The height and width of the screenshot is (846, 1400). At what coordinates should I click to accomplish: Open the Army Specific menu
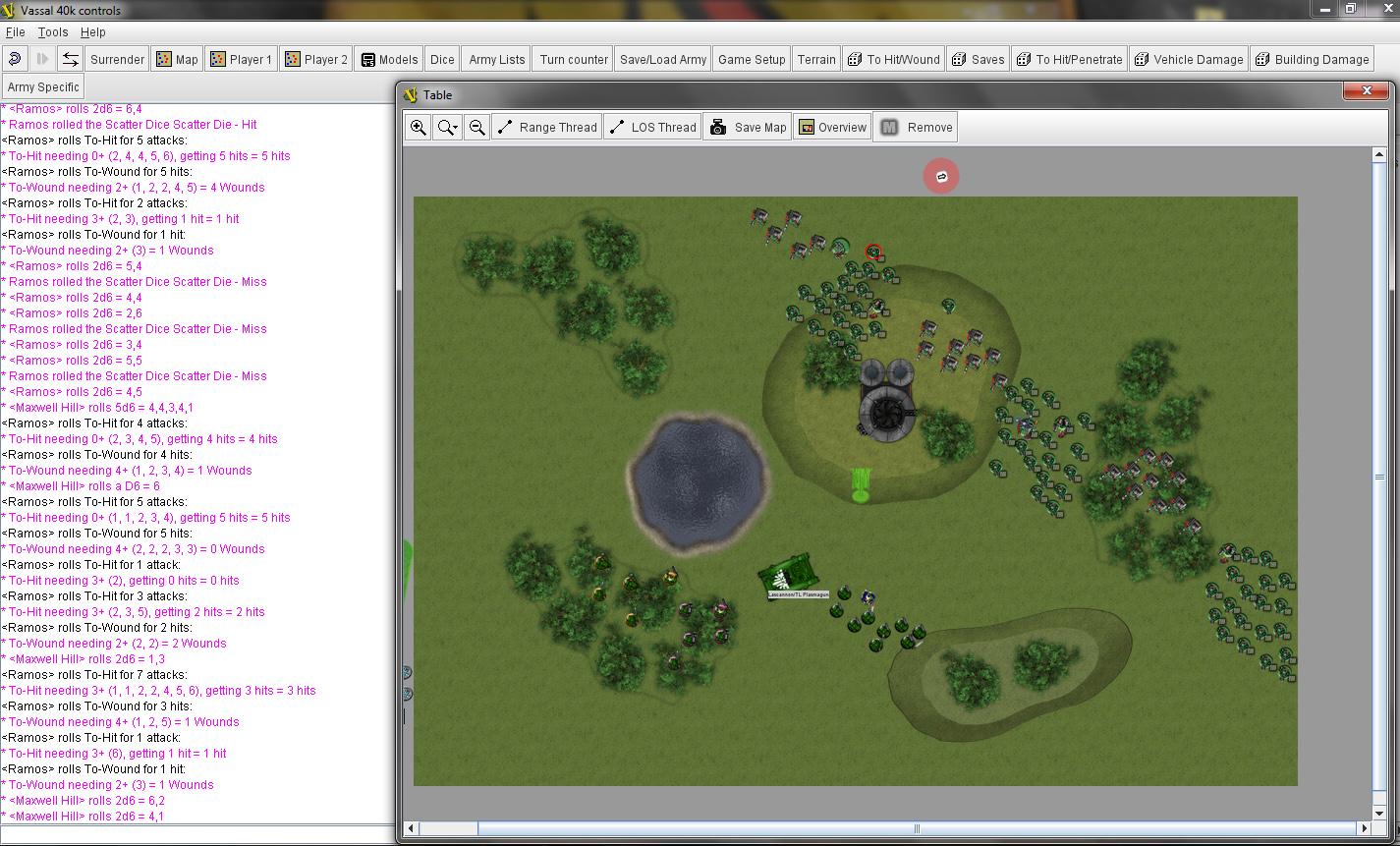point(43,86)
